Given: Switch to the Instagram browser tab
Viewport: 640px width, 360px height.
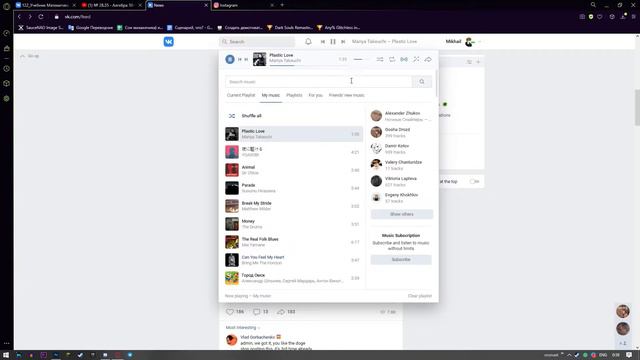Looking at the screenshot, I should (243, 5).
